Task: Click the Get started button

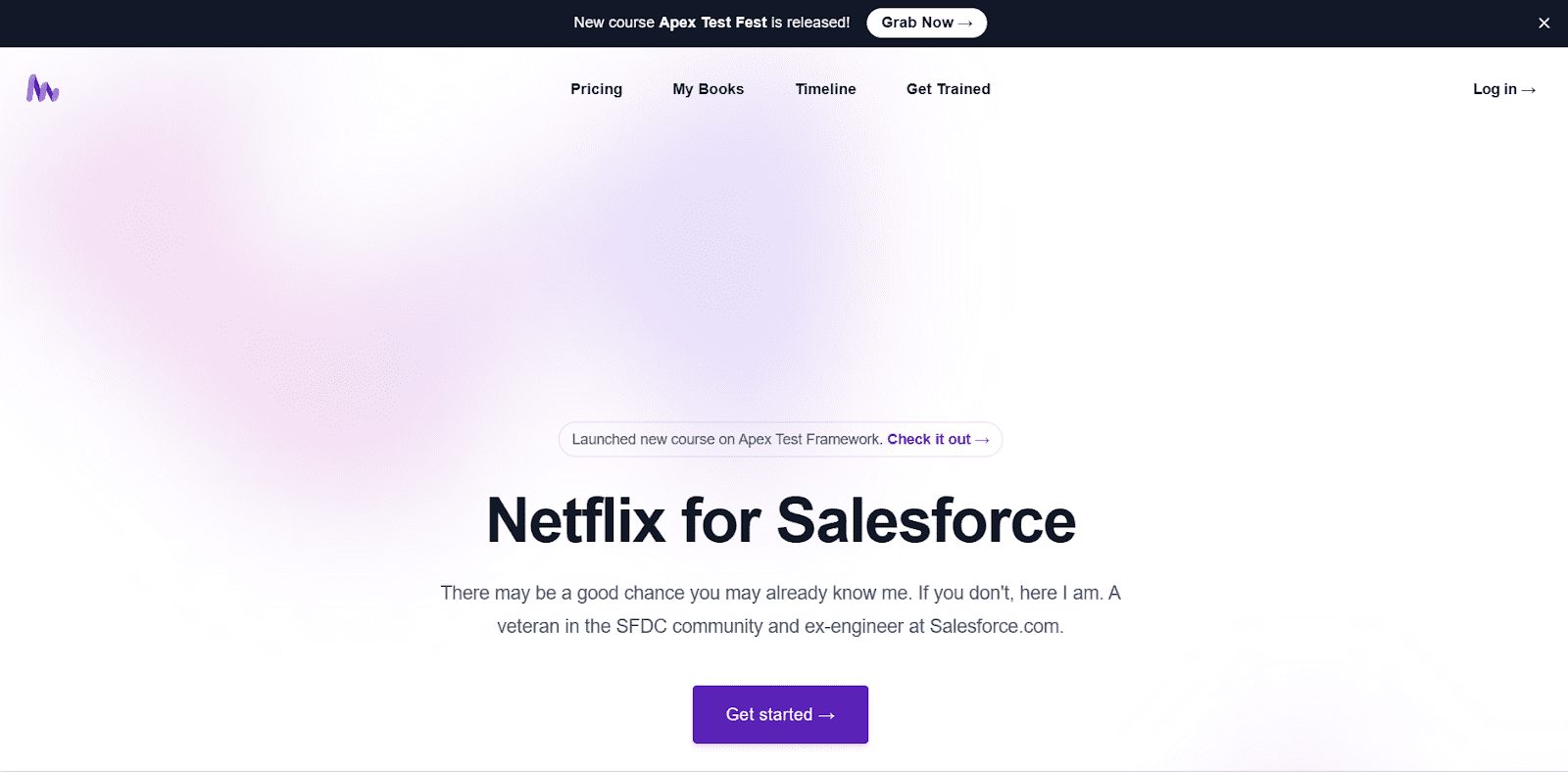Action: 780,714
